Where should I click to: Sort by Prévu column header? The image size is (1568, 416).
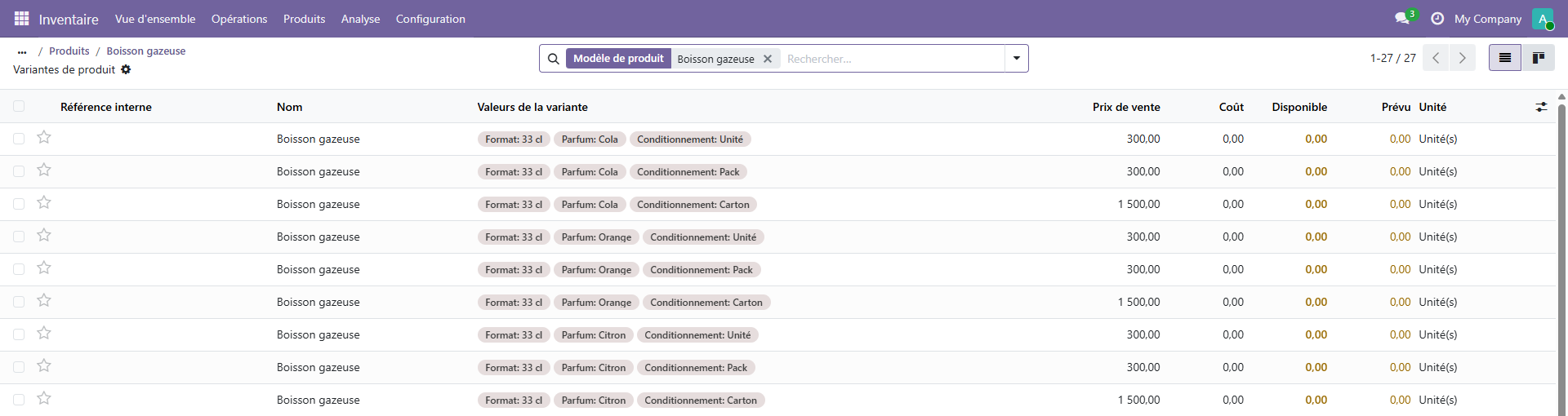[x=1396, y=107]
